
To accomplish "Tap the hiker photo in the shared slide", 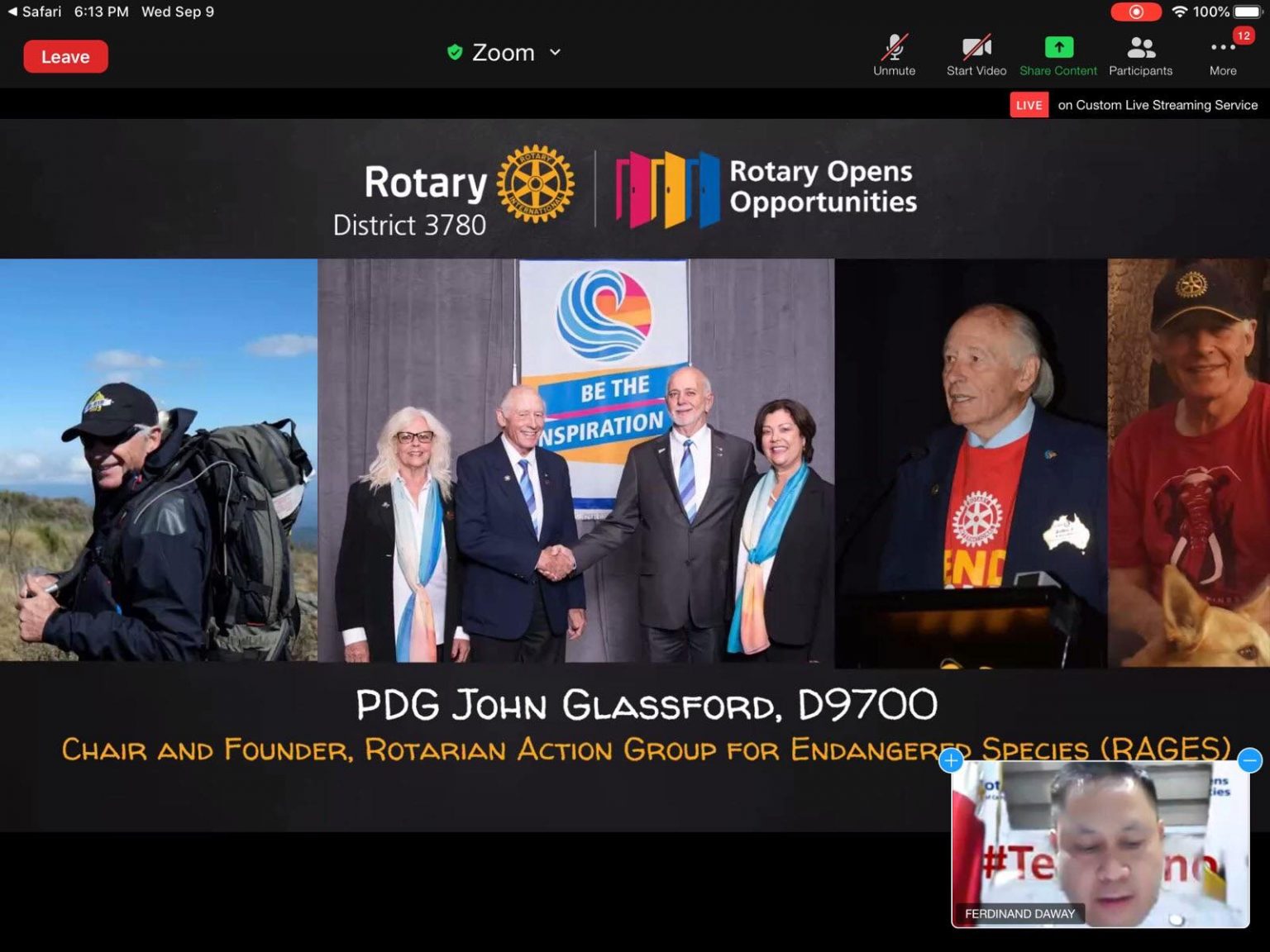I will point(159,460).
